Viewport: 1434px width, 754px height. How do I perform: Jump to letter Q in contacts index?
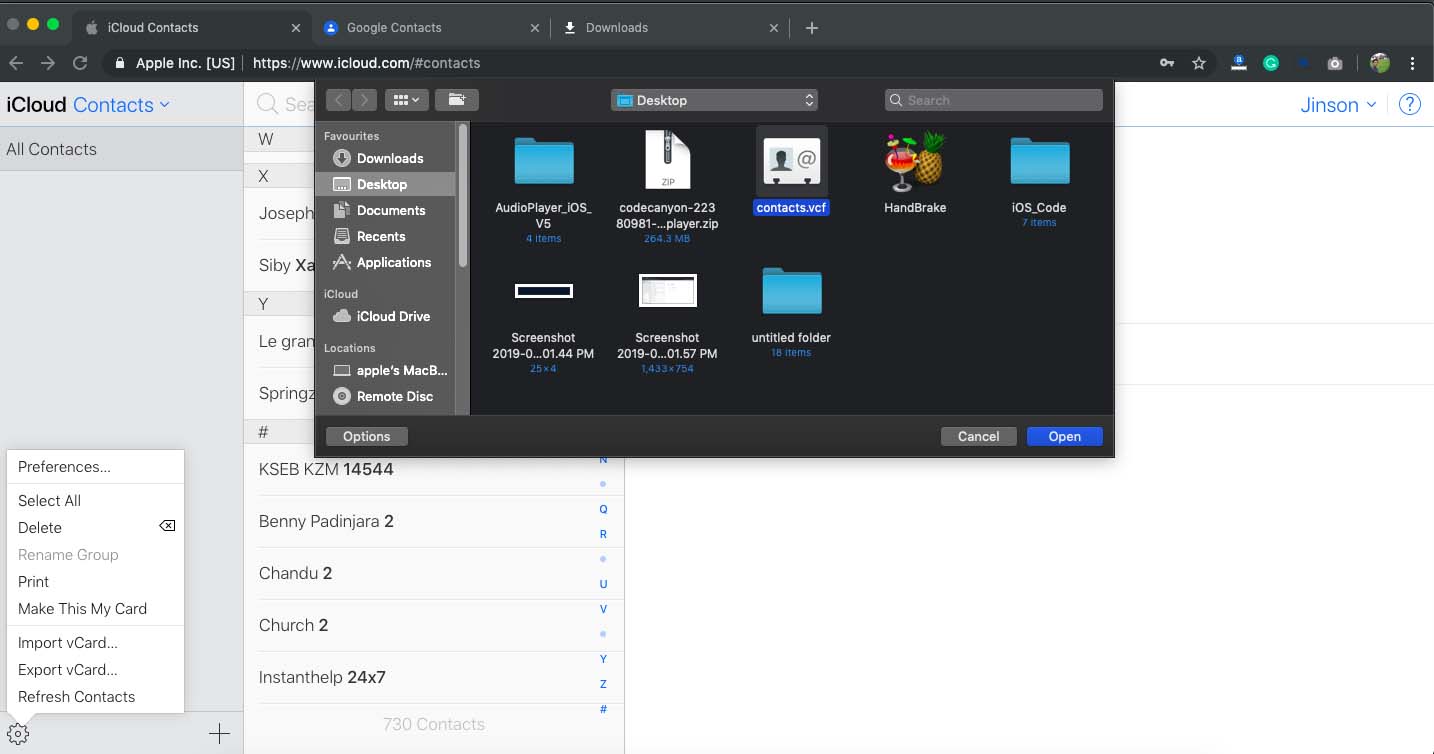pyautogui.click(x=603, y=509)
